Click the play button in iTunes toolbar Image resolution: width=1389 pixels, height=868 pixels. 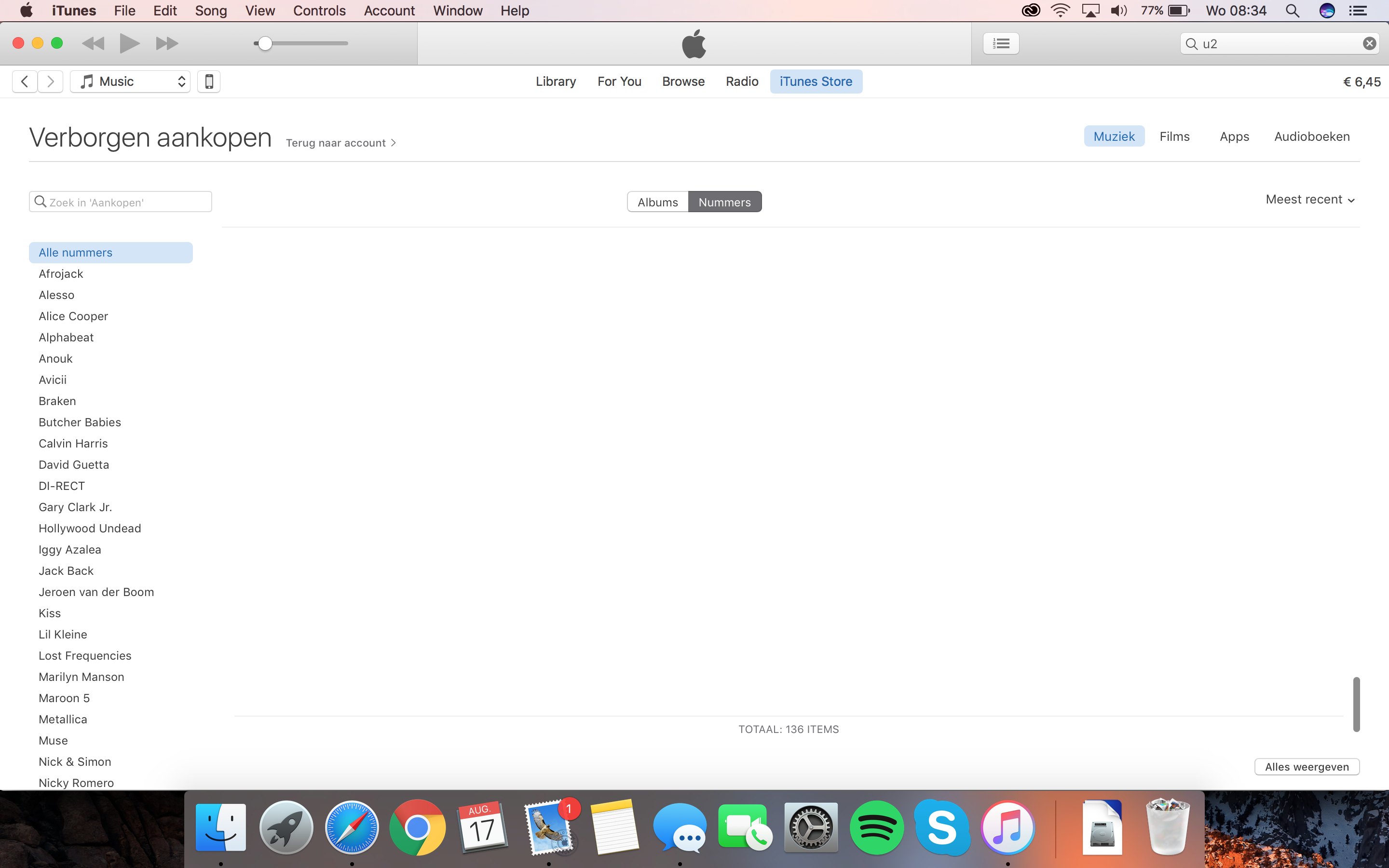129,43
